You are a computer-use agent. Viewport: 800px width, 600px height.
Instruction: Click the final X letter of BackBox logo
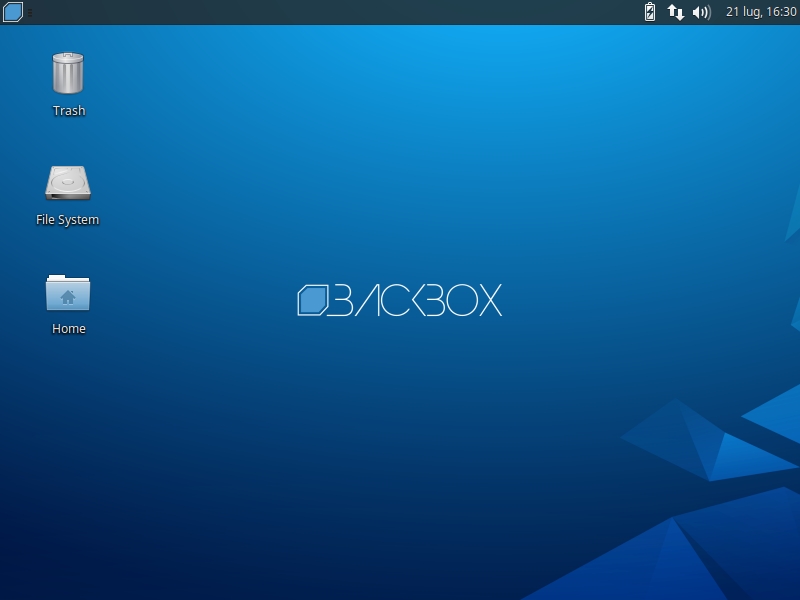pyautogui.click(x=489, y=300)
